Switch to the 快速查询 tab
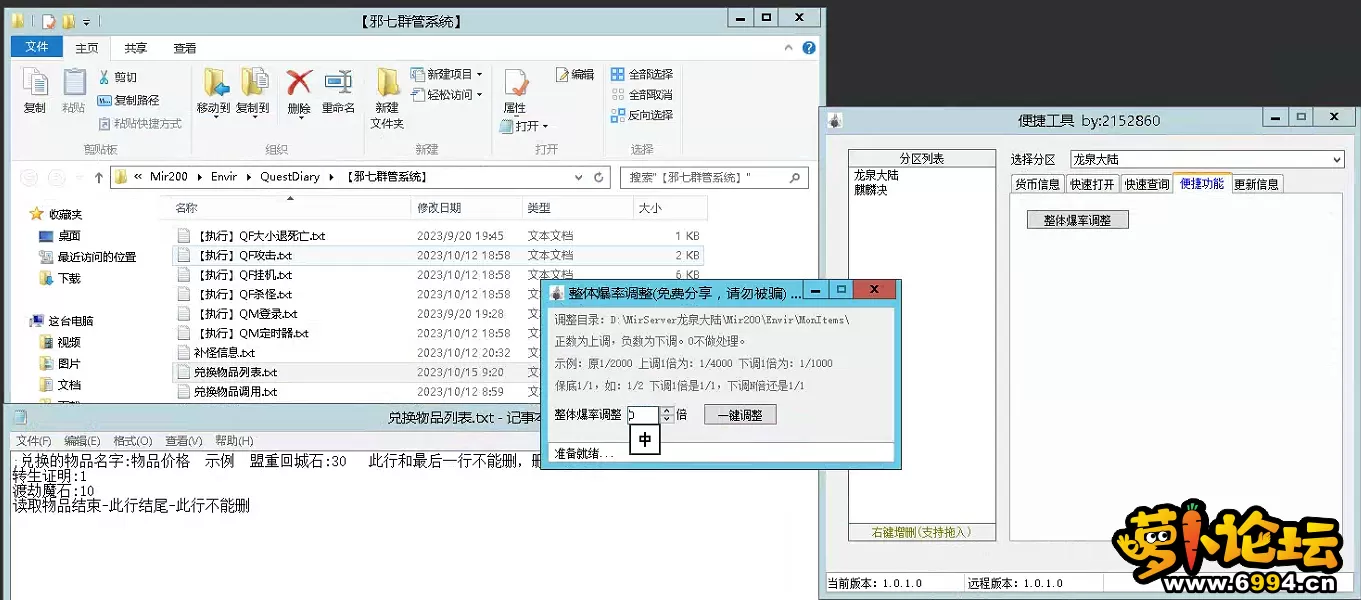 pyautogui.click(x=1146, y=184)
